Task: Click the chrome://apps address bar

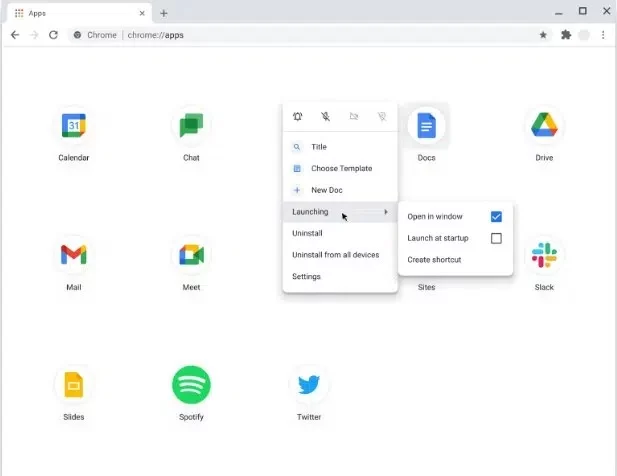Action: 300,34
